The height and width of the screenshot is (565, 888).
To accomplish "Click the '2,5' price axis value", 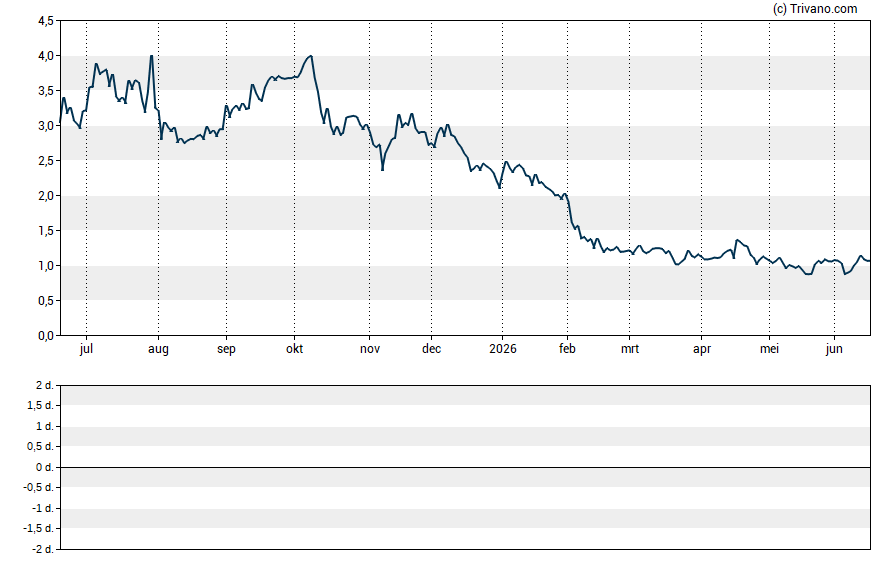I will 46,161.
